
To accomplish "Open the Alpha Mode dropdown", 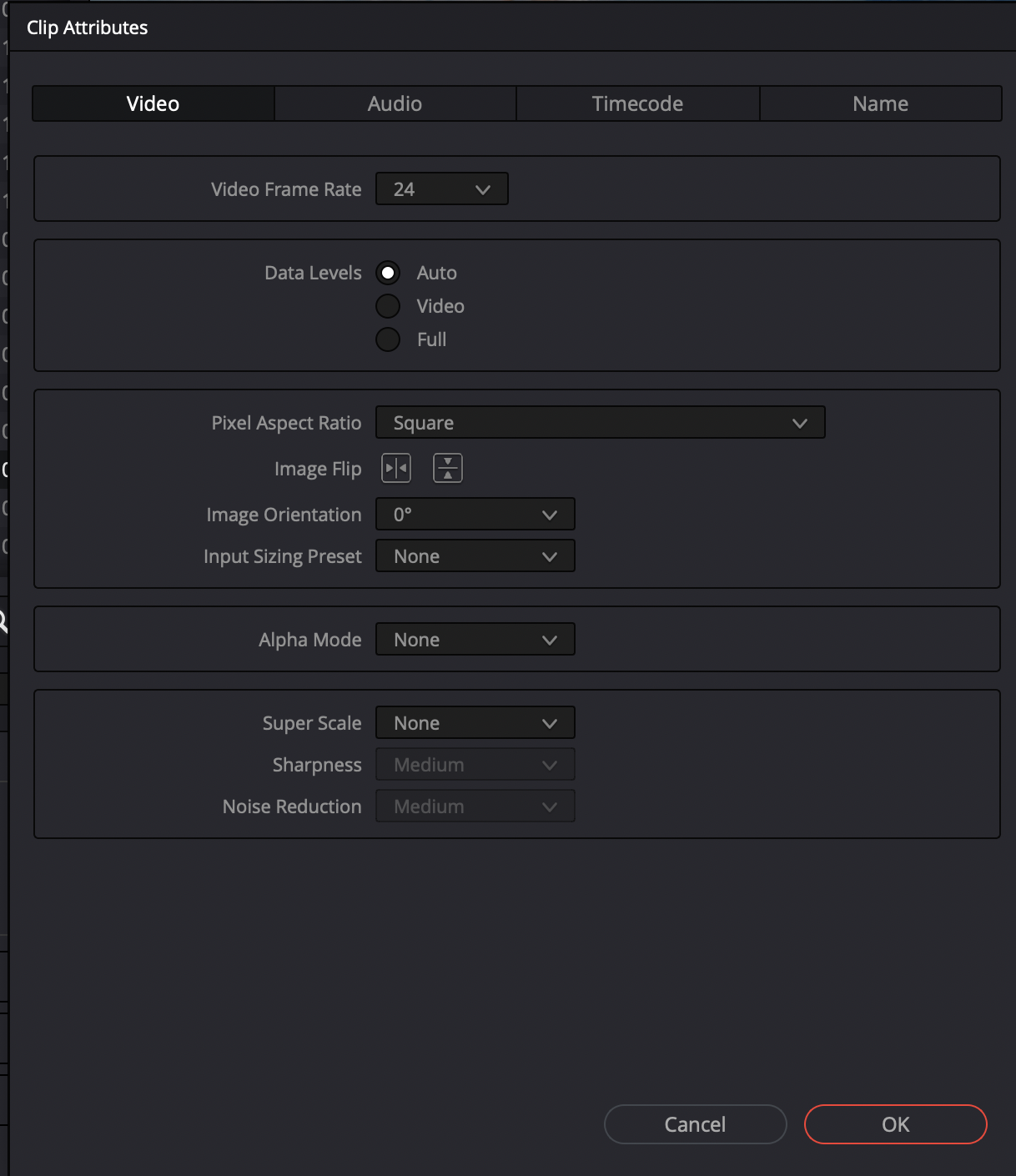I will coord(475,639).
